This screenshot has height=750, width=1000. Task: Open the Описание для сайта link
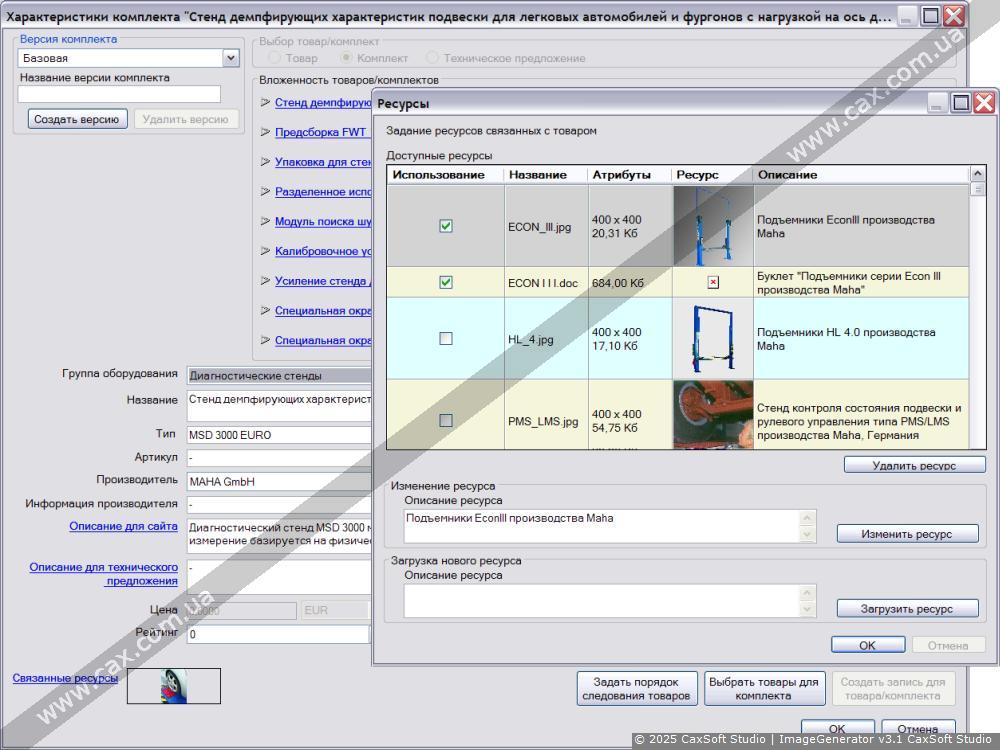pyautogui.click(x=123, y=526)
